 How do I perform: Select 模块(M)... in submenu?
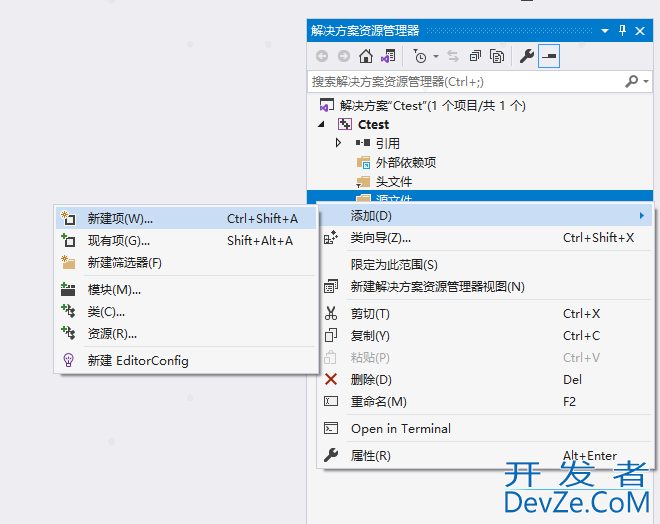(186, 290)
